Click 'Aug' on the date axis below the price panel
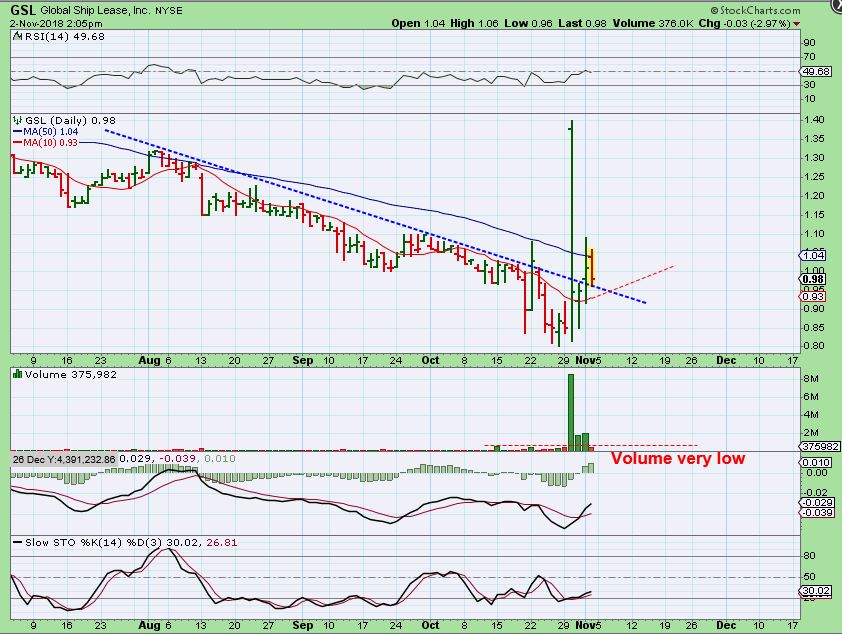This screenshot has height=634, width=842. tap(149, 361)
